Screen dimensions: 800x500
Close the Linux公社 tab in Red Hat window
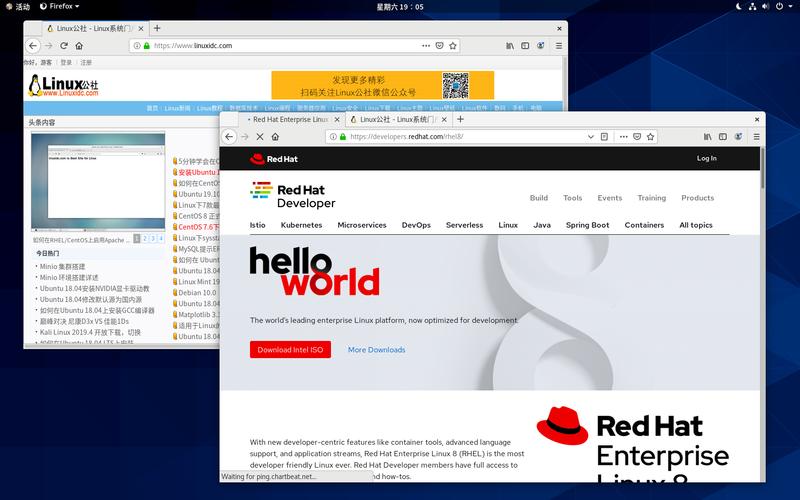pos(444,119)
